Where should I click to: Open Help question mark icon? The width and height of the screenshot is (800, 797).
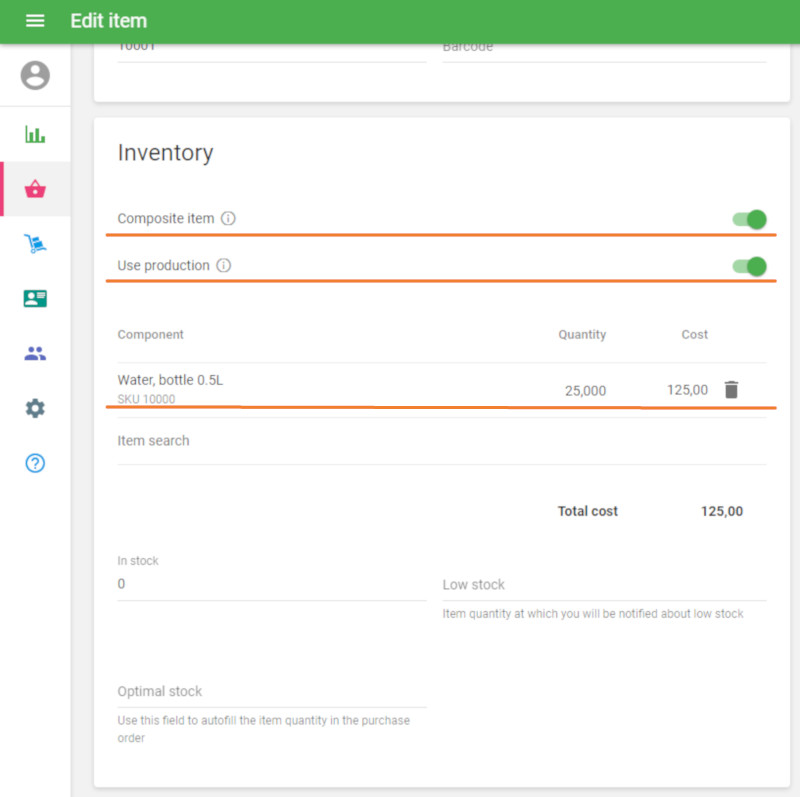coord(35,463)
